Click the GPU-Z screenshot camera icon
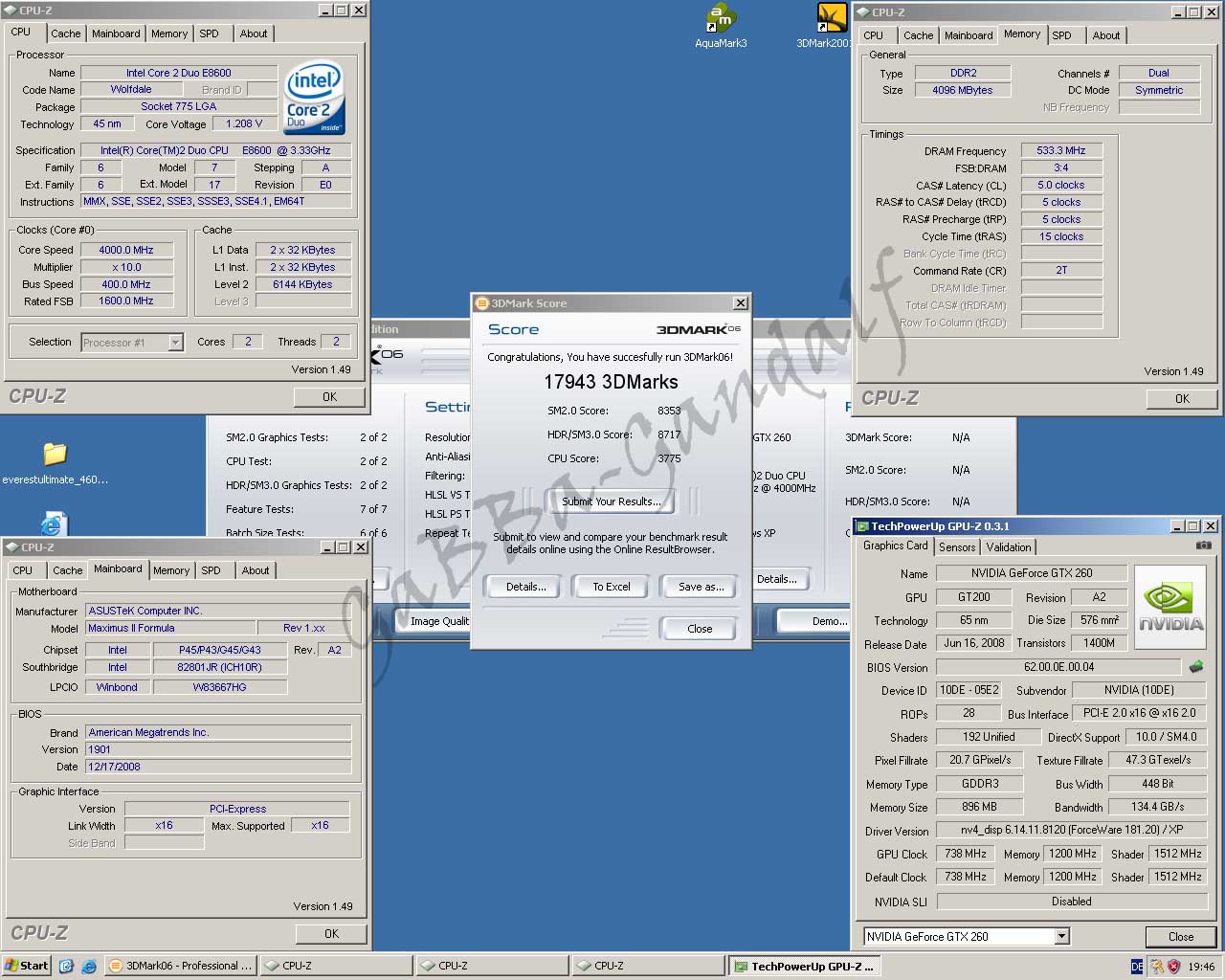Image resolution: width=1225 pixels, height=980 pixels. tap(1203, 546)
